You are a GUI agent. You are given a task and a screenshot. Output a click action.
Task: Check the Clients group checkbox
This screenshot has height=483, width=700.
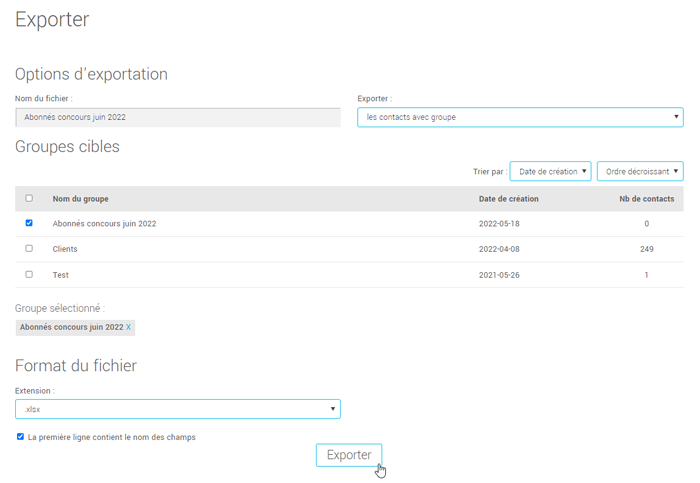pyautogui.click(x=29, y=248)
